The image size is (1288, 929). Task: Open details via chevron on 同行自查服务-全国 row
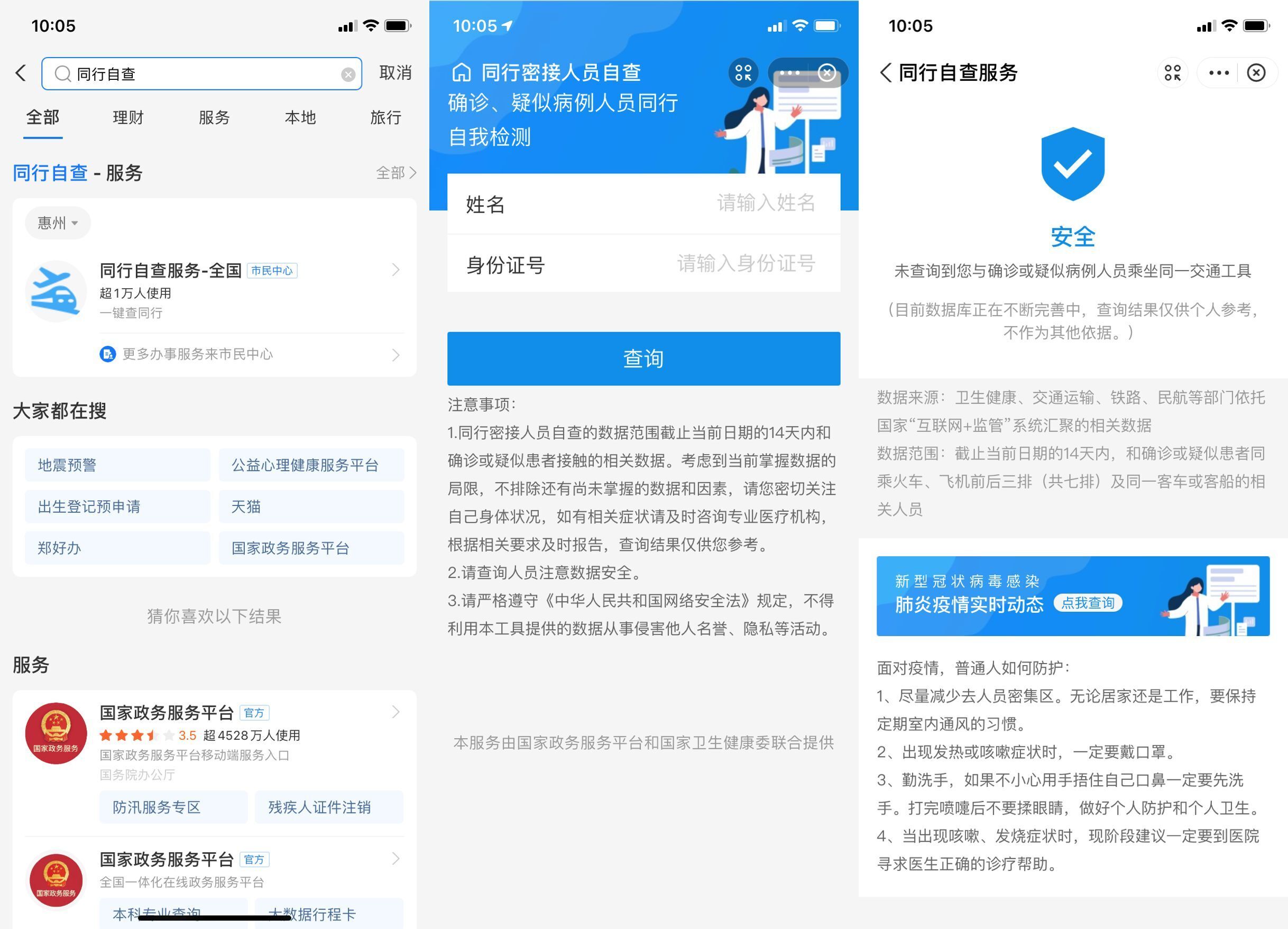[396, 270]
